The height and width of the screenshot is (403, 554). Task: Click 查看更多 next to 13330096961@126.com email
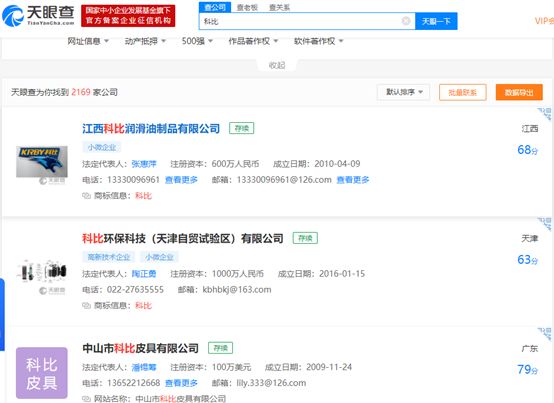pos(353,180)
